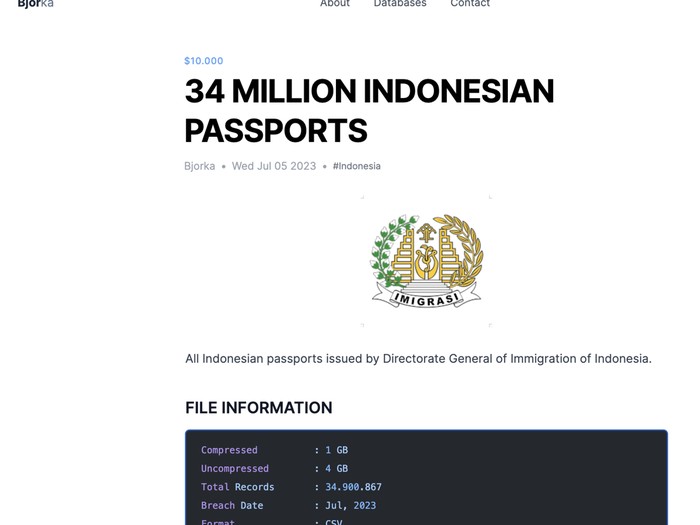
Task: Click the Imigrasi emblem image
Action: (426, 261)
